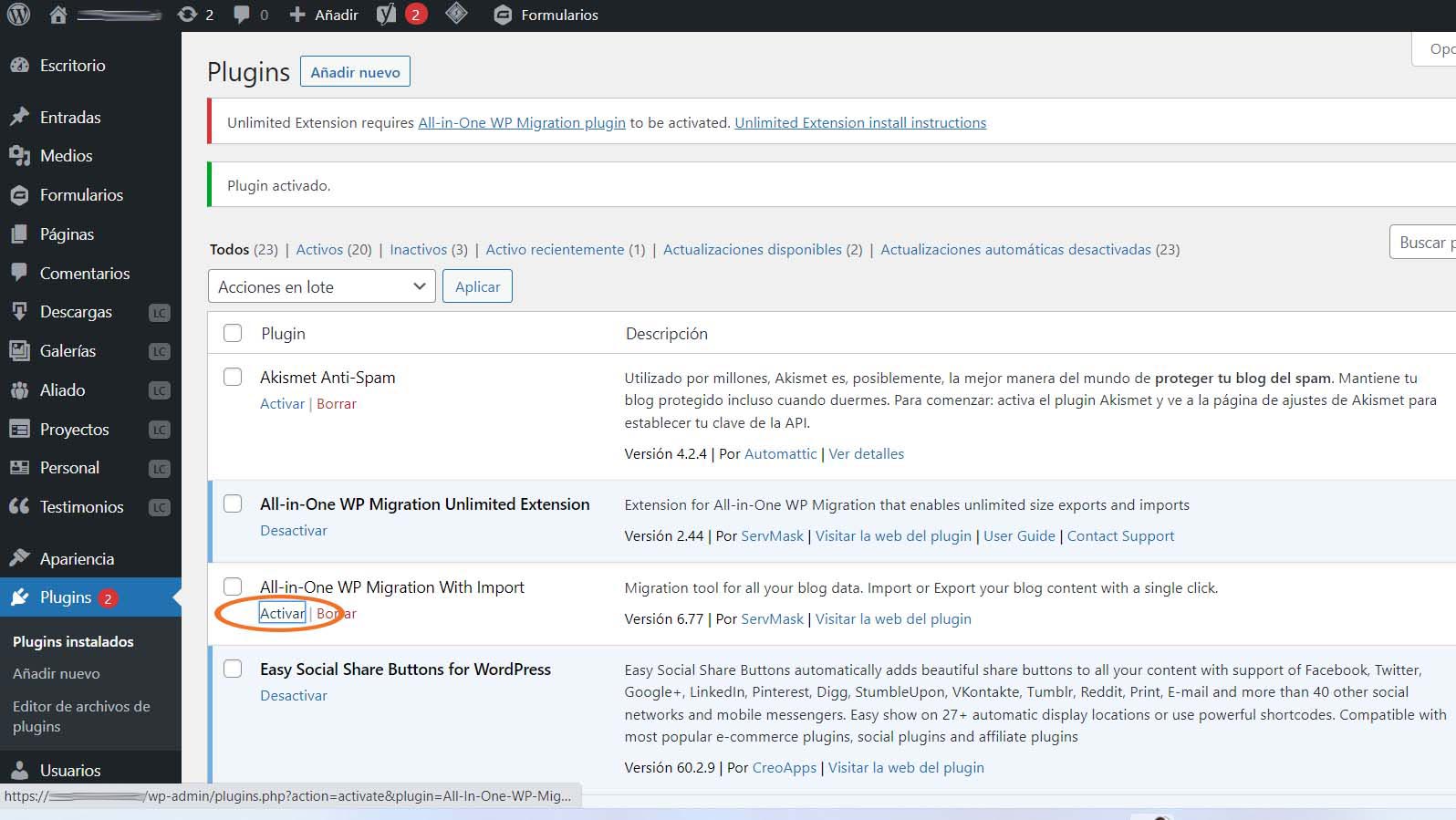Open Visitar la web del plugin for Easy Social Share
The height and width of the screenshot is (820, 1456).
(x=906, y=767)
